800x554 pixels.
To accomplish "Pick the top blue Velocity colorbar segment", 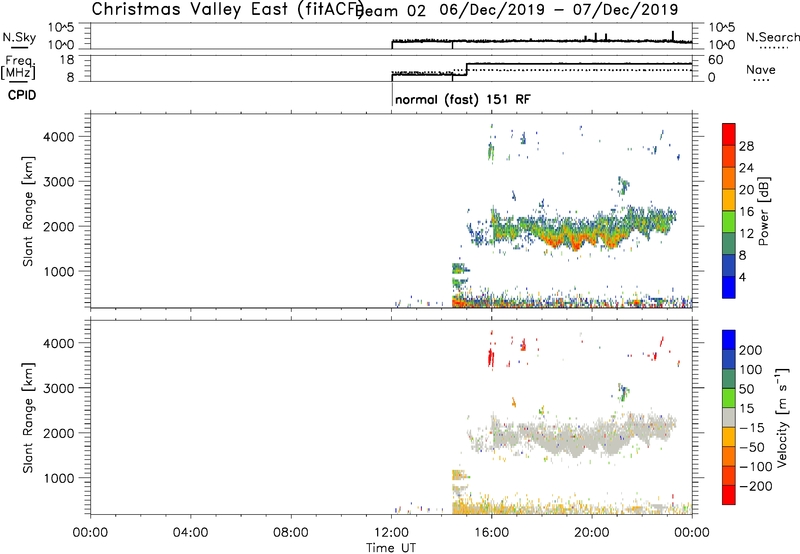I will click(729, 340).
